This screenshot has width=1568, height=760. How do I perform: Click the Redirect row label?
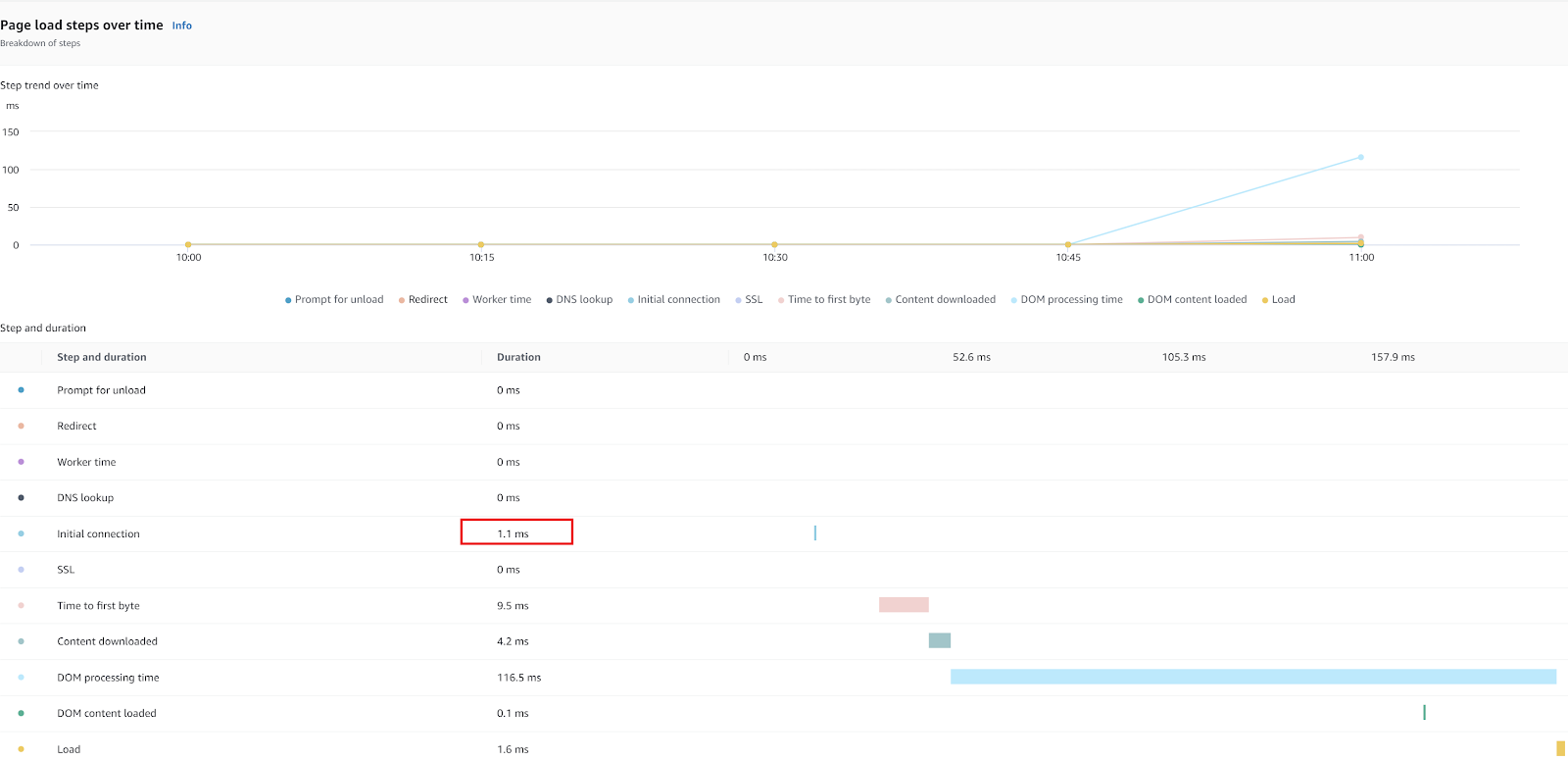coord(76,427)
